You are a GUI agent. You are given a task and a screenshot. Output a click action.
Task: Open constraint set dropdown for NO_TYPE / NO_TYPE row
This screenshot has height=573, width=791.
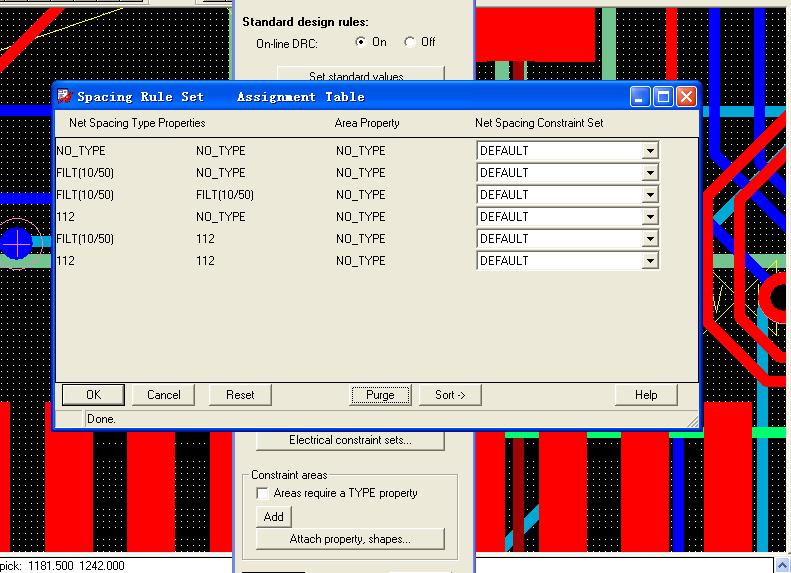tap(650, 151)
